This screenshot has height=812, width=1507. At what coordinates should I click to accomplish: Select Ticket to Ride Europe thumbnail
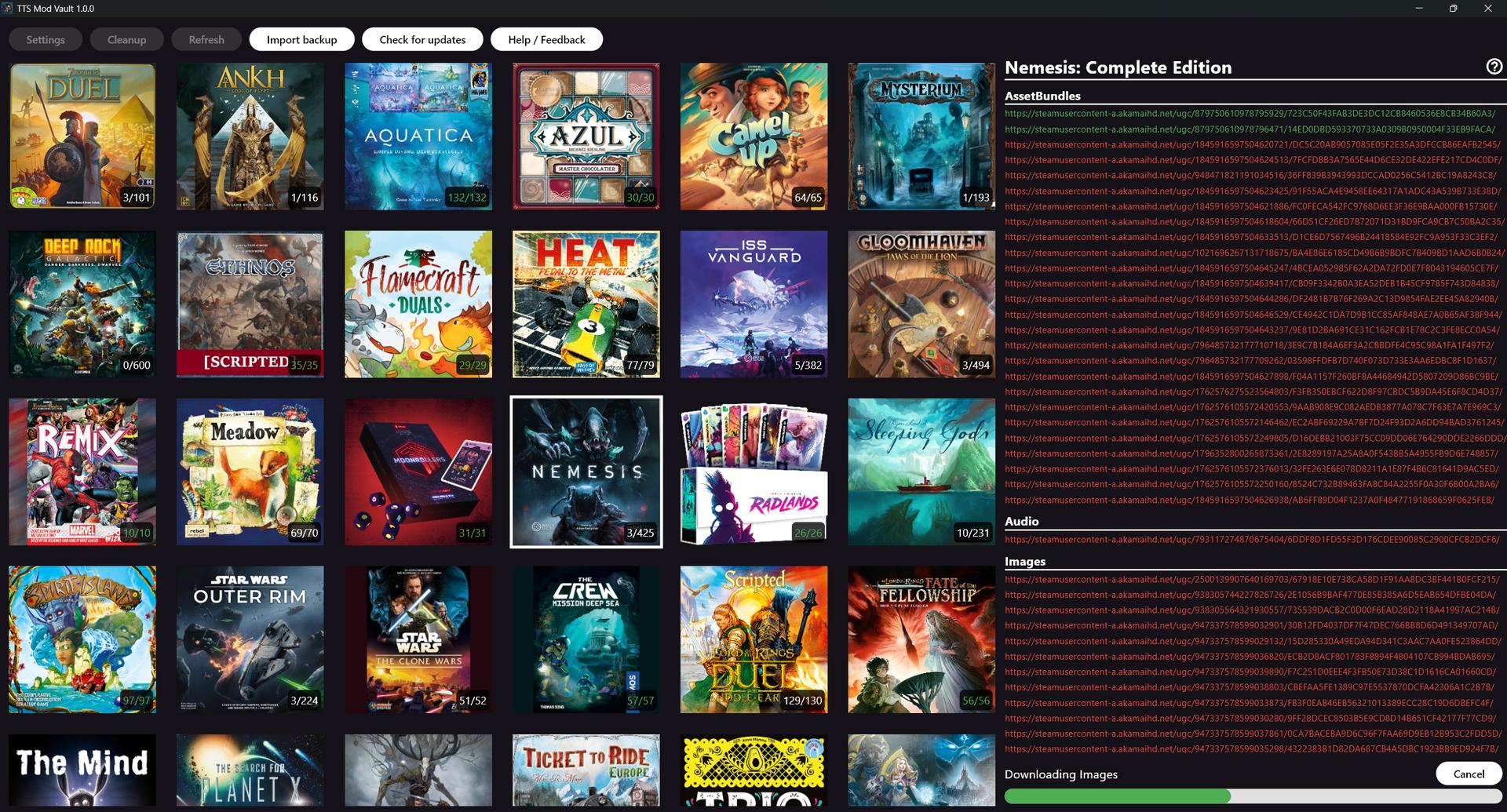click(586, 770)
